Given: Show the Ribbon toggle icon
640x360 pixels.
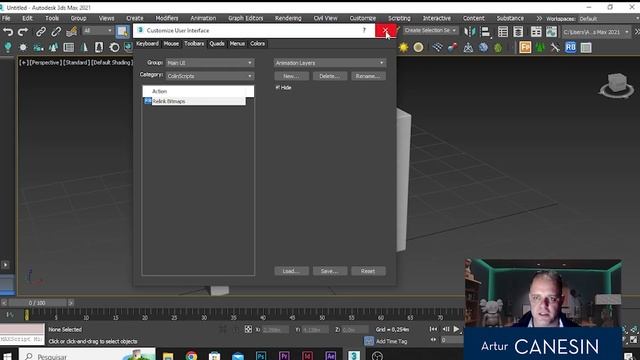Looking at the screenshot, I should pyautogui.click(x=536, y=31).
